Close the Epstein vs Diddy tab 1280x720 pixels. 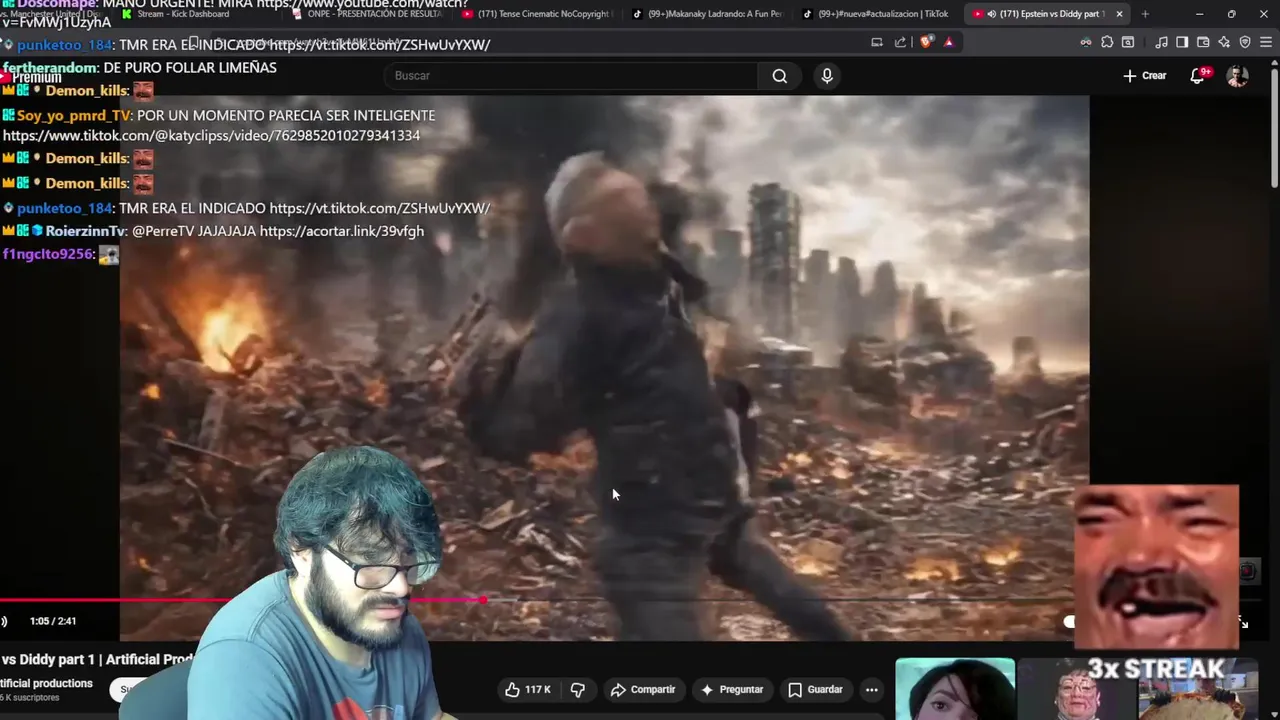pyautogui.click(x=1119, y=14)
